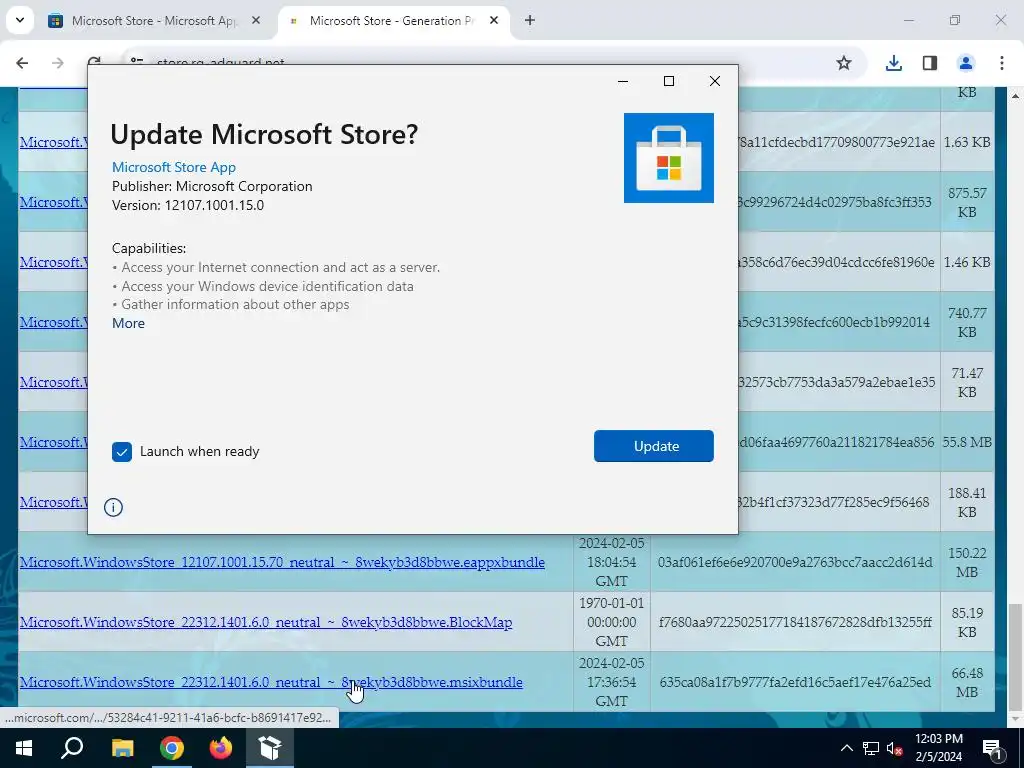The width and height of the screenshot is (1024, 768).
Task: Click the Version: 12107.1001.15.0 text
Action: (x=188, y=205)
